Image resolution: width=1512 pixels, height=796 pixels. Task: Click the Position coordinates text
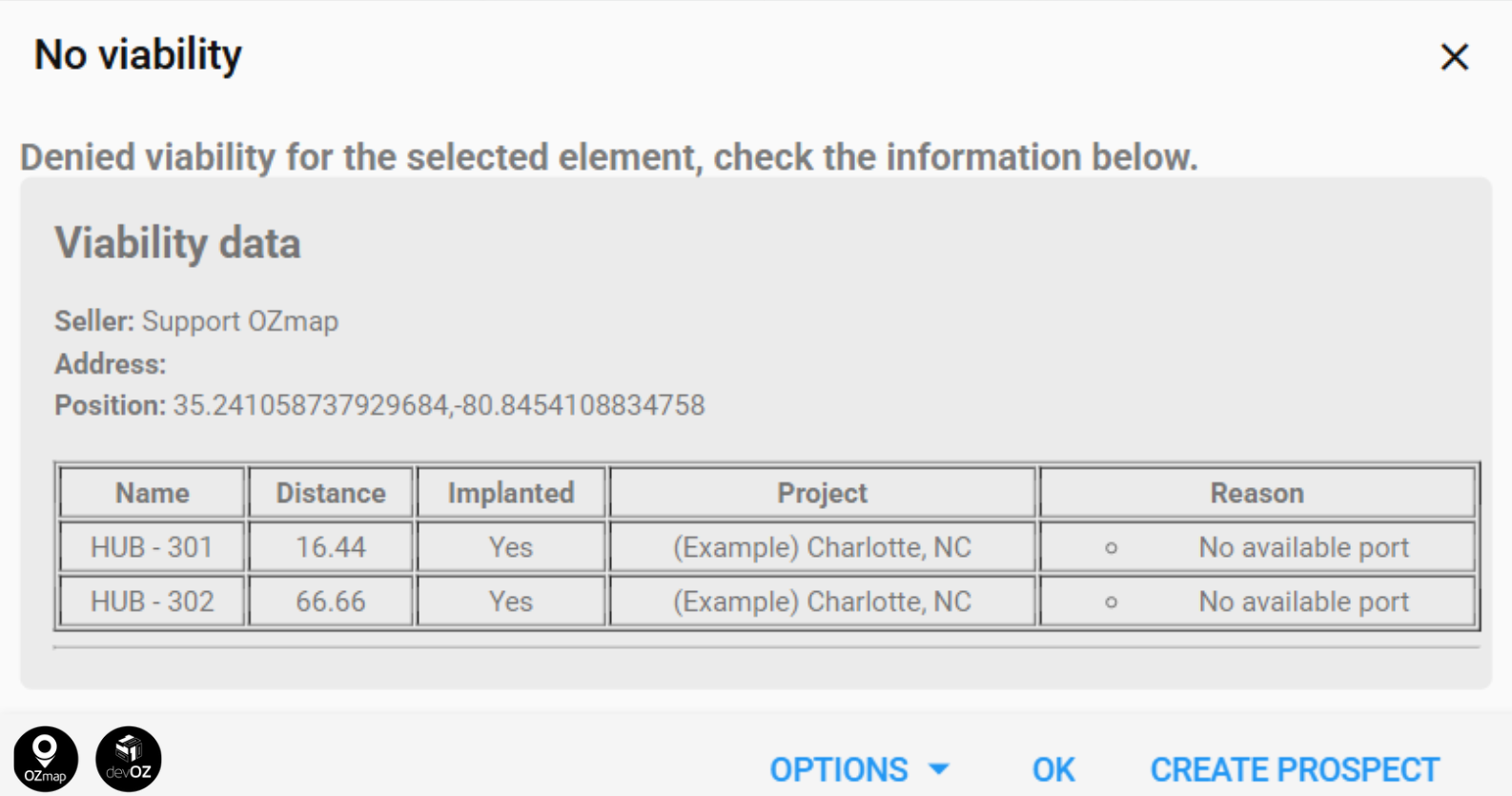tap(439, 405)
